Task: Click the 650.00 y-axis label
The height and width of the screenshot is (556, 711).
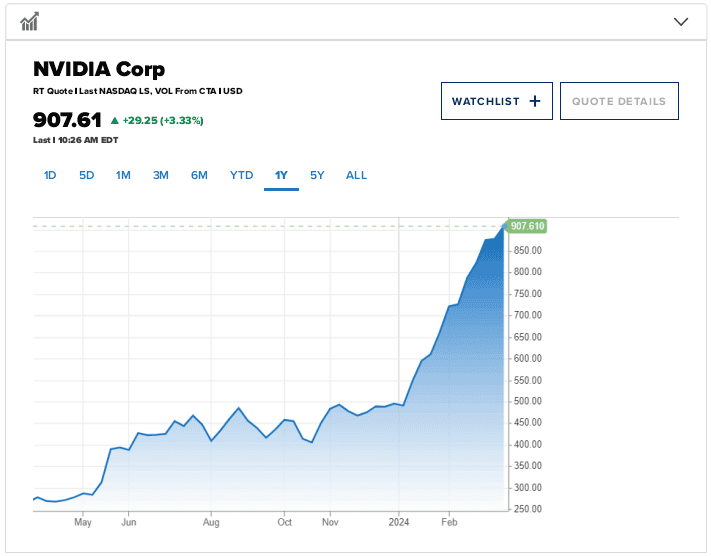Action: click(x=528, y=337)
